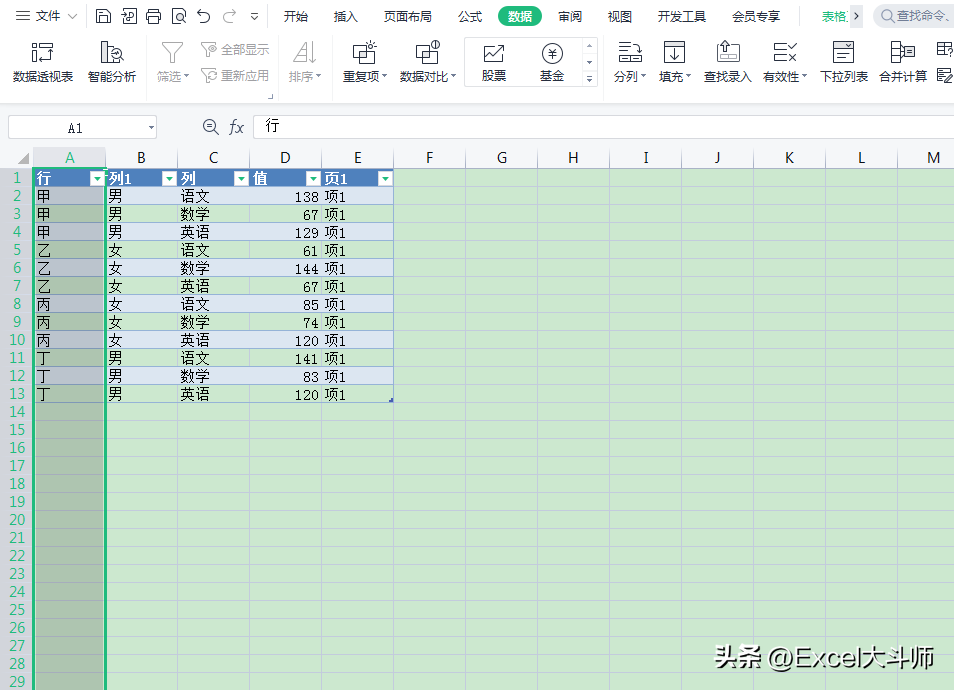Click cell with value 141
The width and height of the screenshot is (954, 690).
285,358
